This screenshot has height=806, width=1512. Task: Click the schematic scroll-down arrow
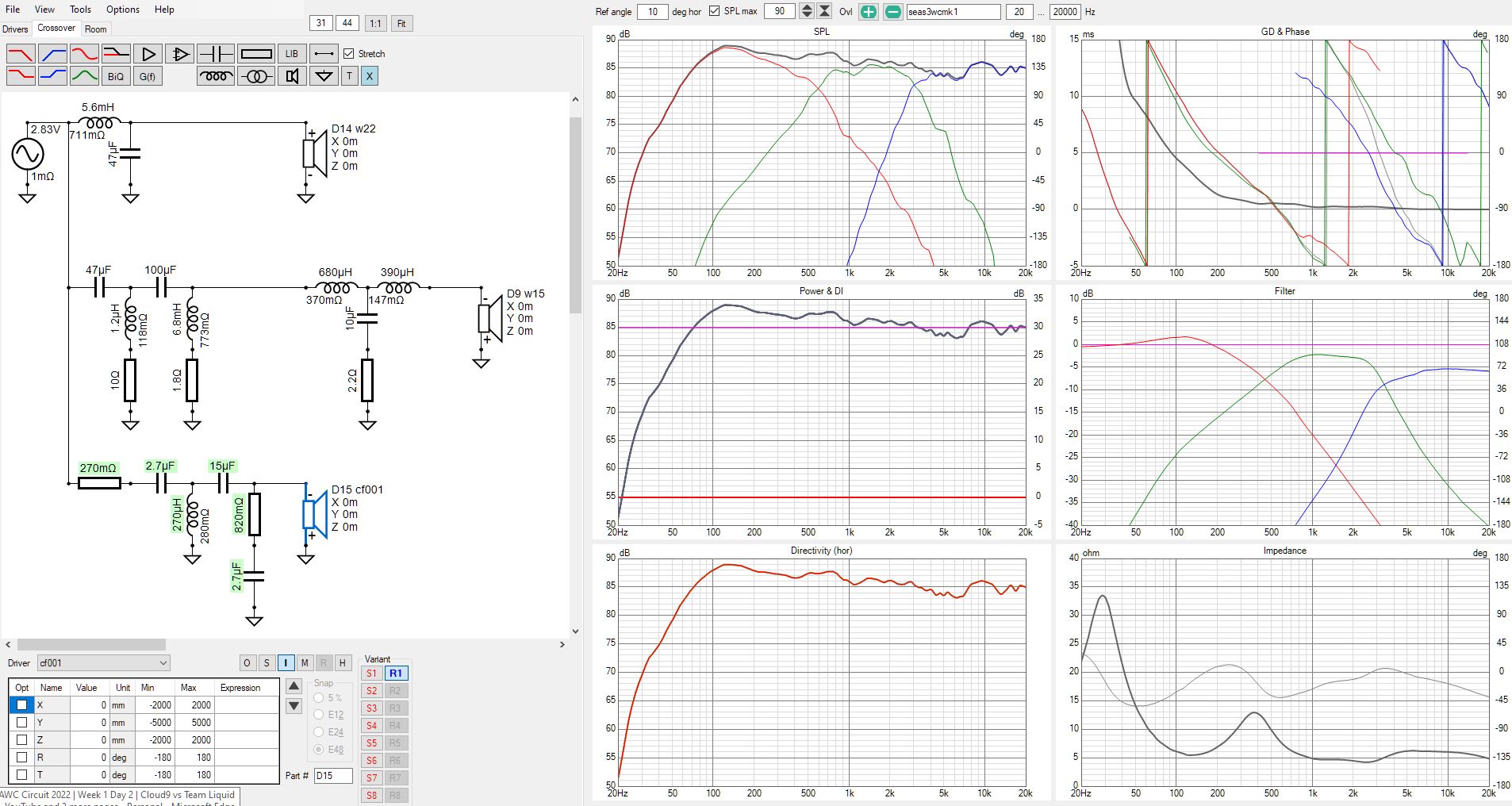pyautogui.click(x=575, y=631)
